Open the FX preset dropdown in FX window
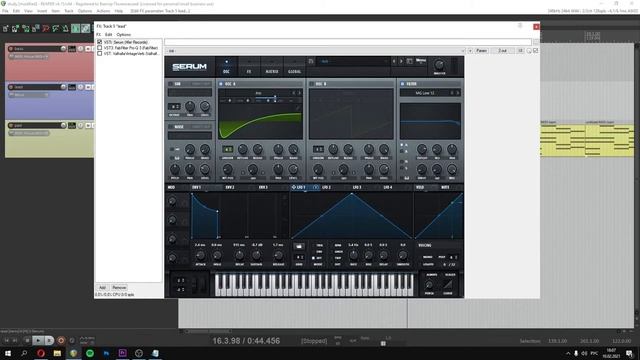Image resolution: width=640 pixels, height=360 pixels. (x=315, y=51)
